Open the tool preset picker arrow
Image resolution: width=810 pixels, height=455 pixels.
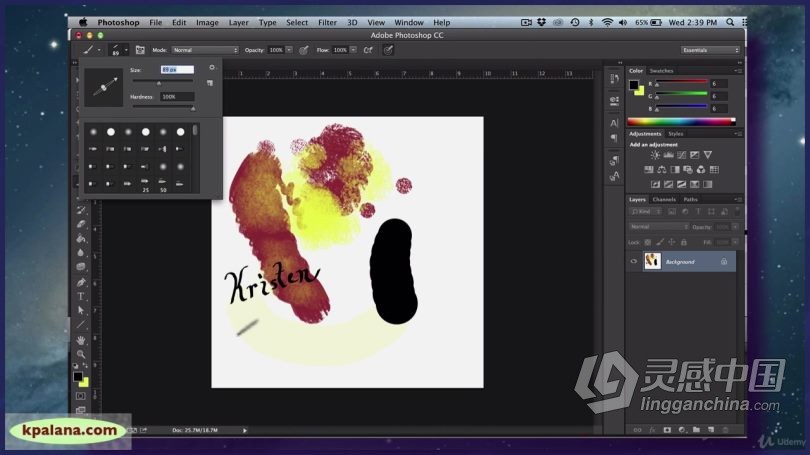point(99,50)
